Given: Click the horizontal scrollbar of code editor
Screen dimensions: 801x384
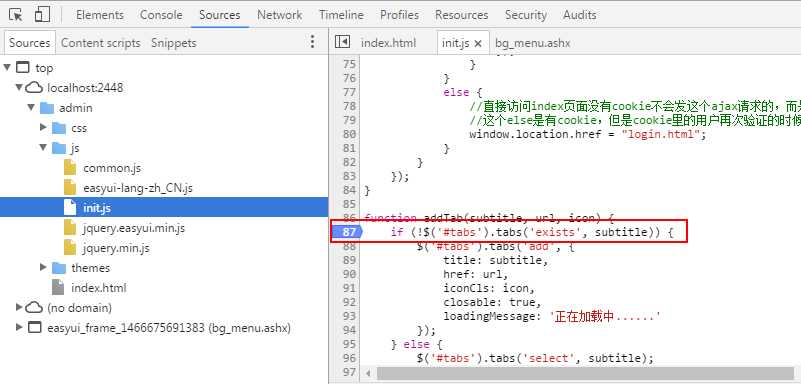Looking at the screenshot, I should pos(585,373).
